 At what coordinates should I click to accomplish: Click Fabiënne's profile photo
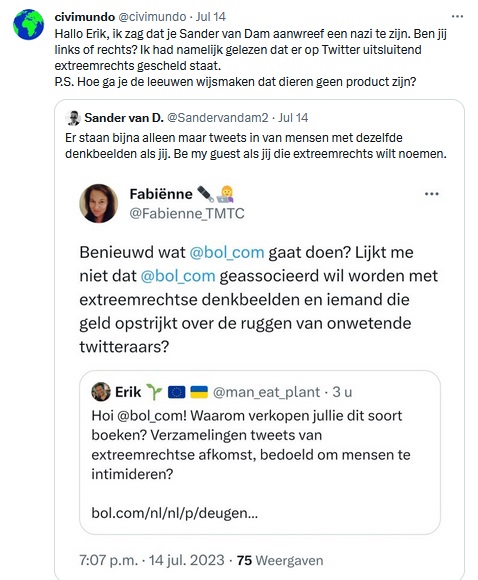coord(98,203)
